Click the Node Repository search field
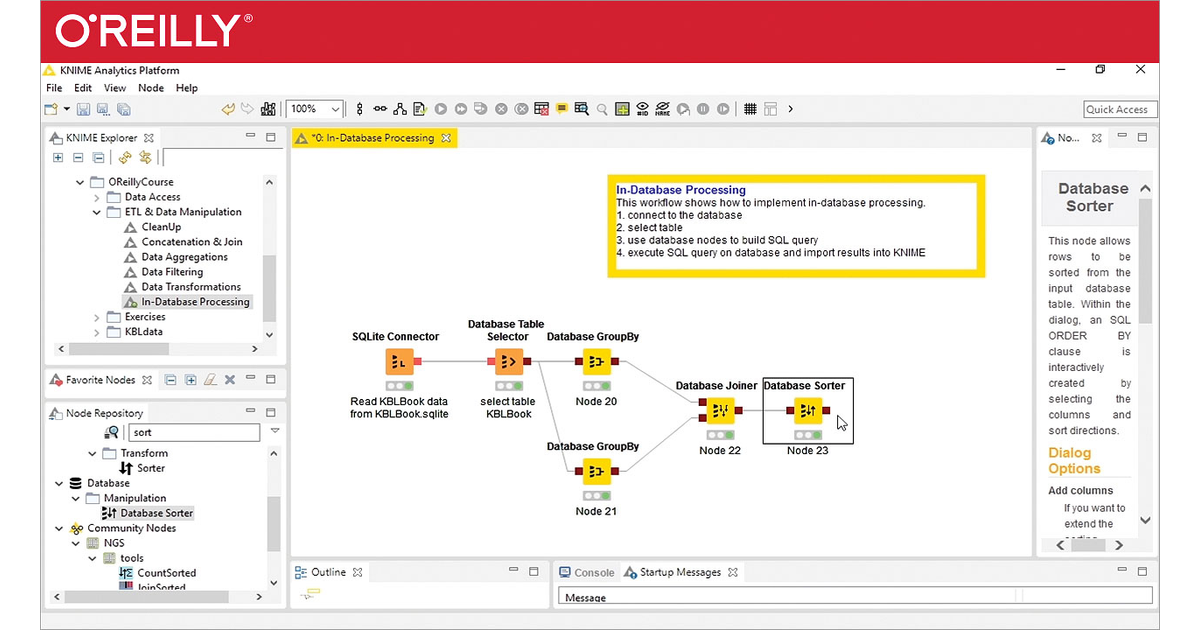The width and height of the screenshot is (1200, 630). pyautogui.click(x=194, y=433)
